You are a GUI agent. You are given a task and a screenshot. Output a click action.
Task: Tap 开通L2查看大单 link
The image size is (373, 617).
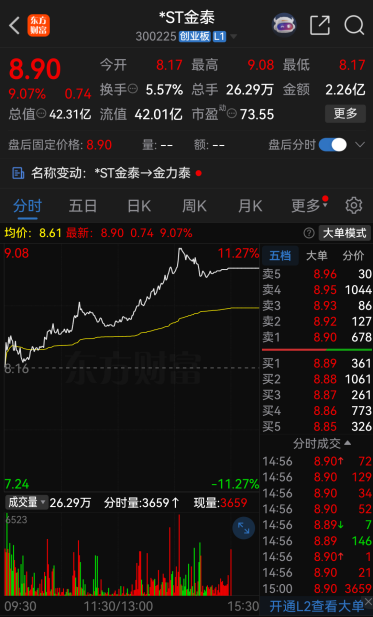pos(317,606)
